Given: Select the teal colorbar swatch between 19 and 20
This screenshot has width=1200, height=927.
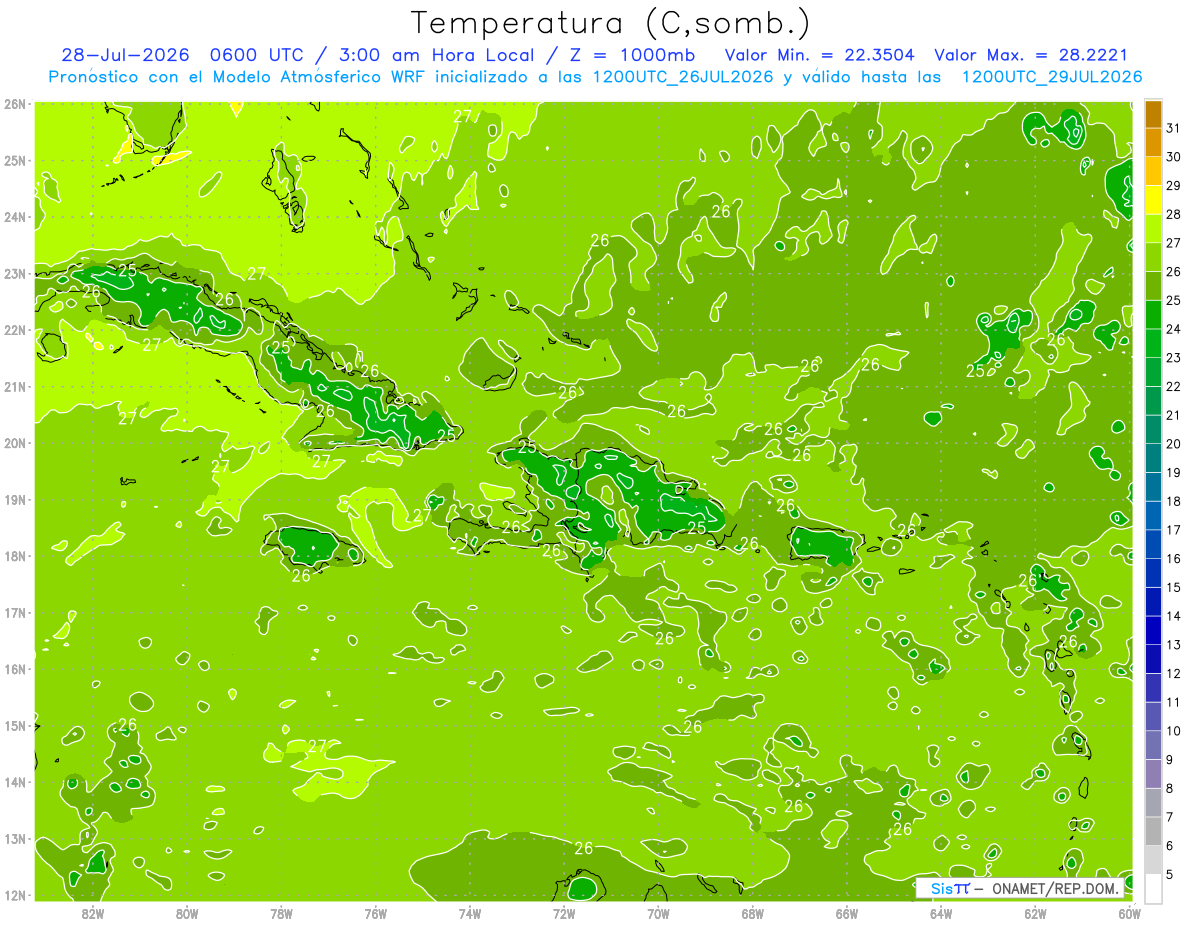Looking at the screenshot, I should coord(1153,458).
